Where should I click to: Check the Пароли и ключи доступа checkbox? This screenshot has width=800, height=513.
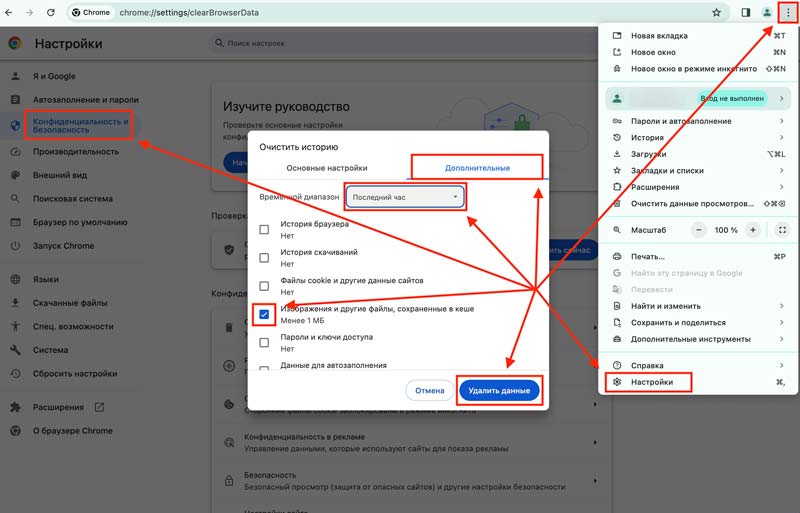pos(264,343)
